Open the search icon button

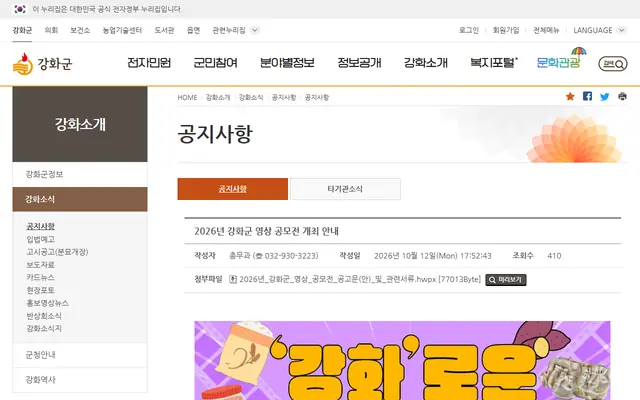[613, 64]
